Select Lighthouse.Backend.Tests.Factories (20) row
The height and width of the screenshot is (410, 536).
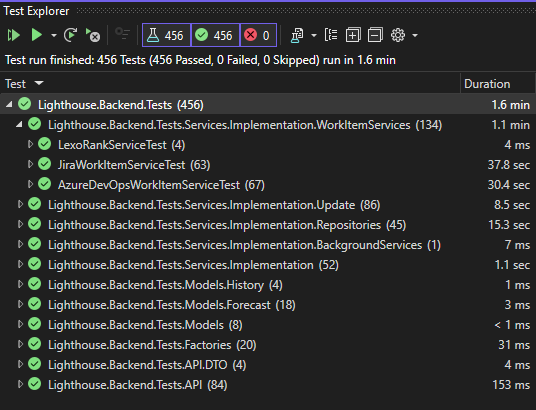(x=268, y=345)
